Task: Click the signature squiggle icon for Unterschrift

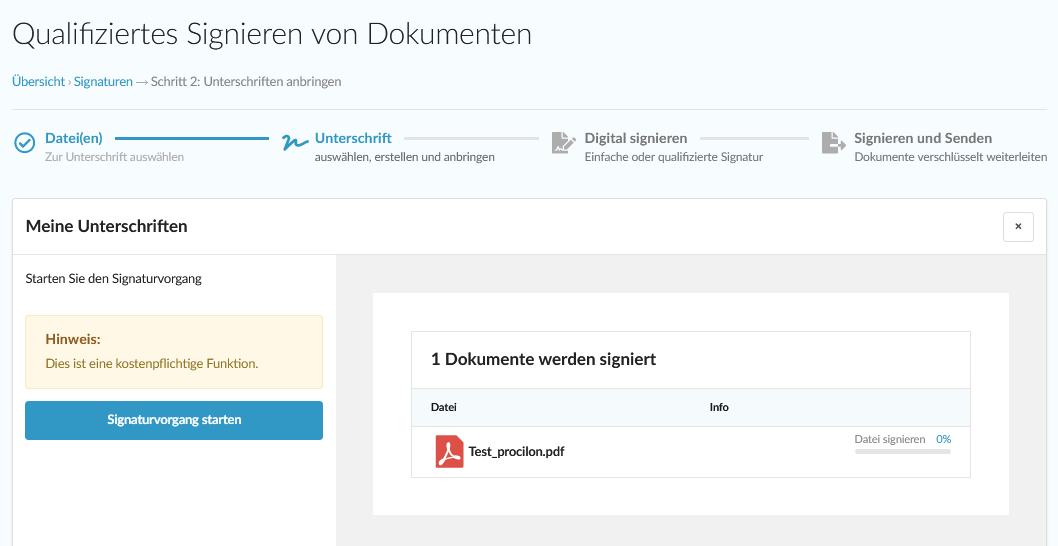Action: [294, 143]
